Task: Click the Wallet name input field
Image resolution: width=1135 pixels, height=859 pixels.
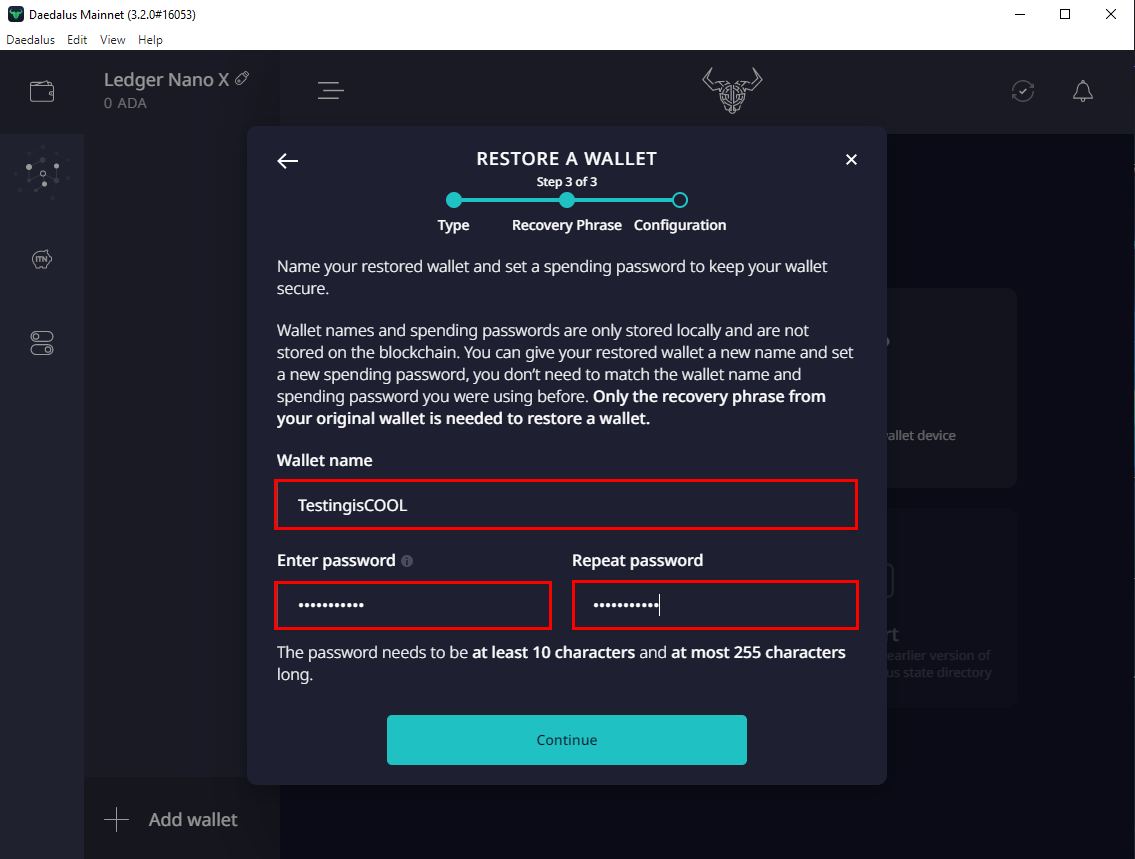Action: click(x=566, y=505)
